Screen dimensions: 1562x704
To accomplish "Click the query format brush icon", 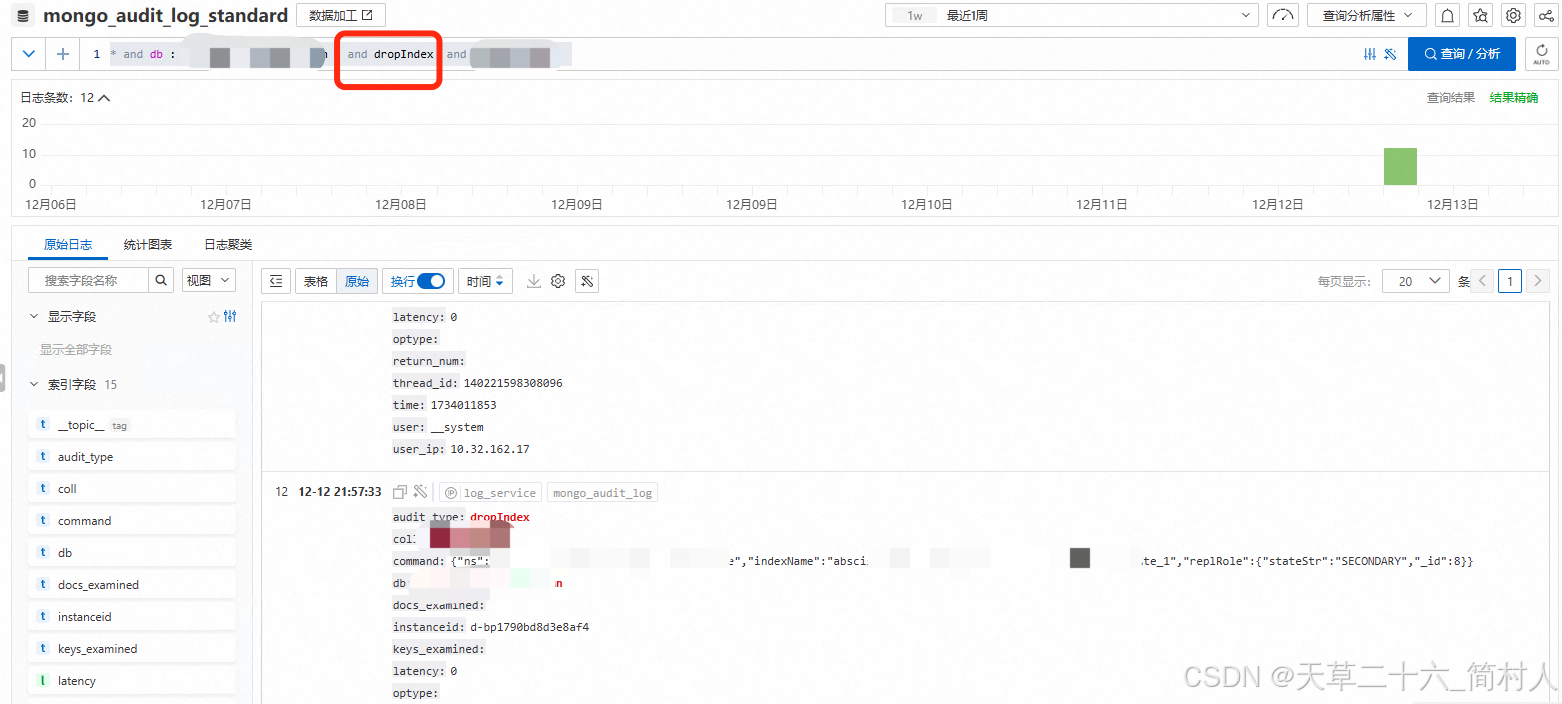I will coord(1390,54).
